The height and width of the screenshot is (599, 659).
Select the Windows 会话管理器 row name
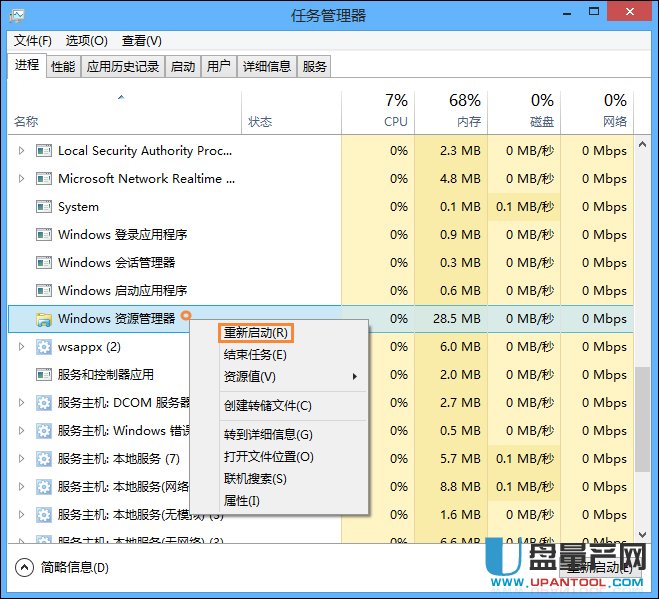(116, 263)
